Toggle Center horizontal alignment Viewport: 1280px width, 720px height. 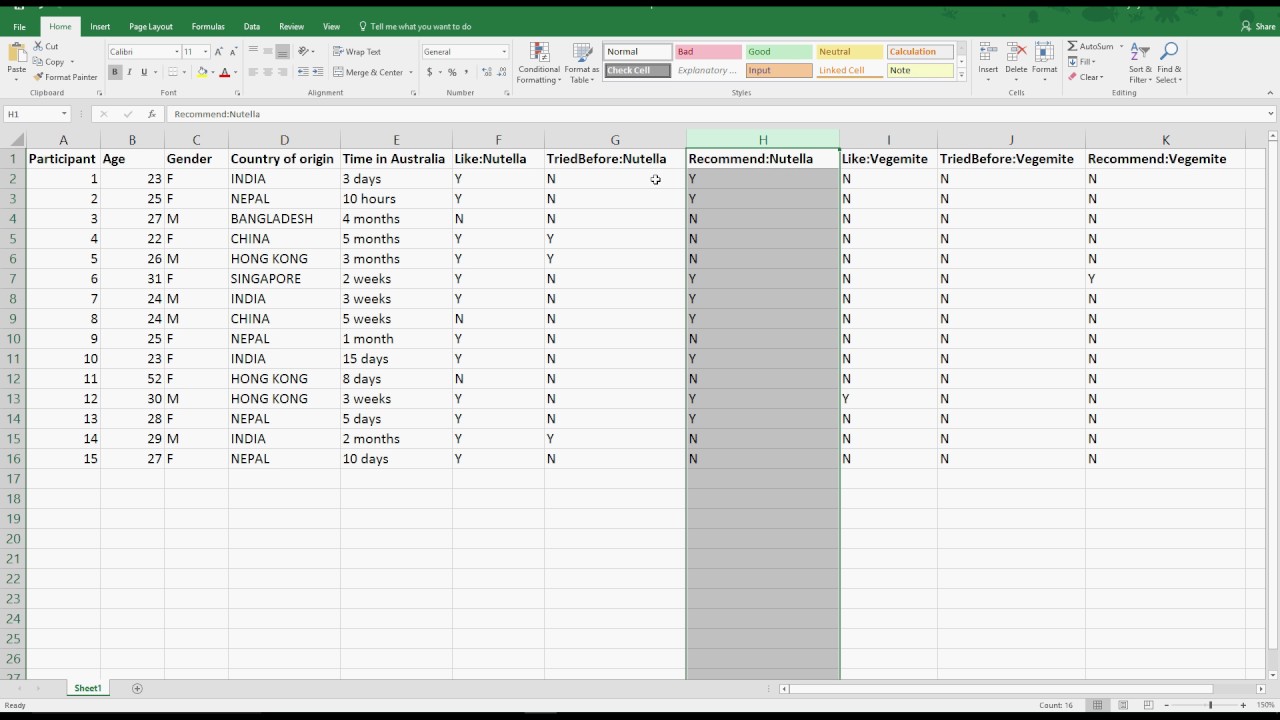268,72
